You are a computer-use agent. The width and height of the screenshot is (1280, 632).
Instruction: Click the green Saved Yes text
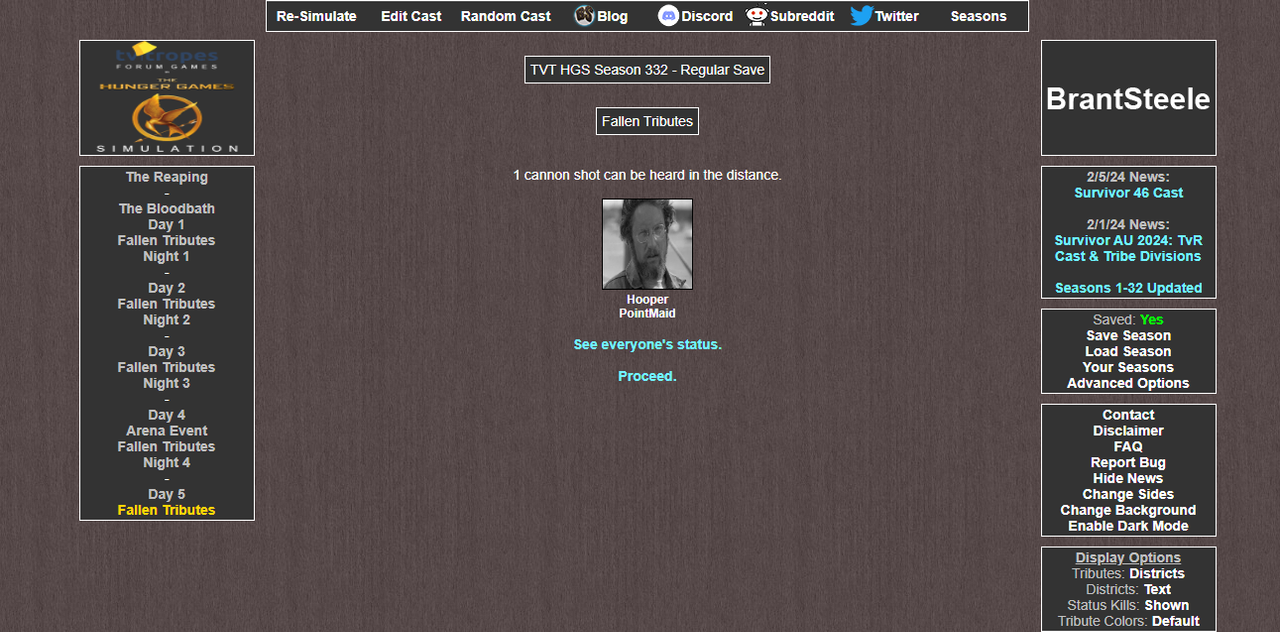pos(1152,320)
